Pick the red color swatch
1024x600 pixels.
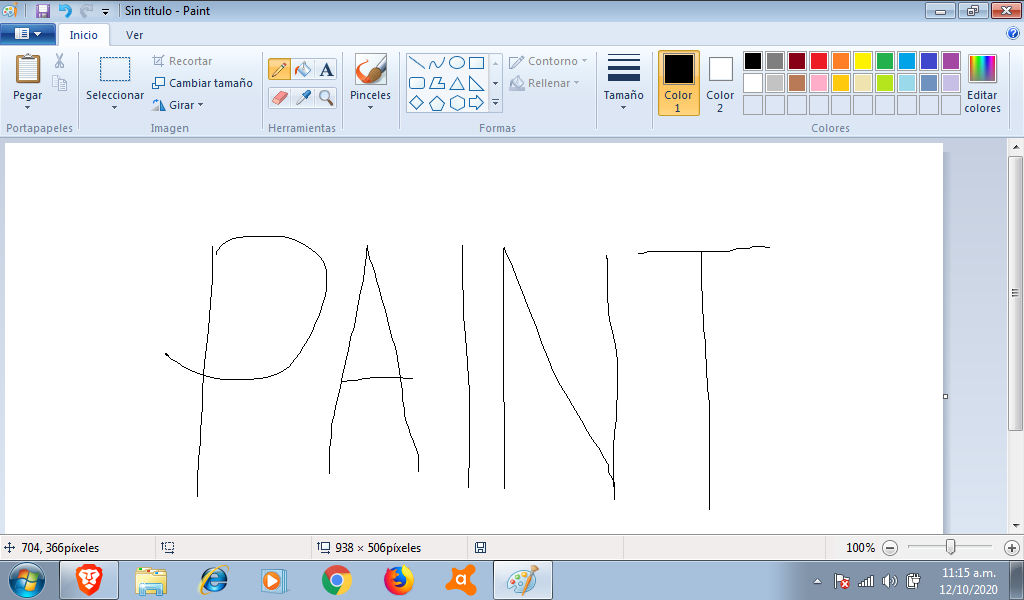click(x=819, y=61)
